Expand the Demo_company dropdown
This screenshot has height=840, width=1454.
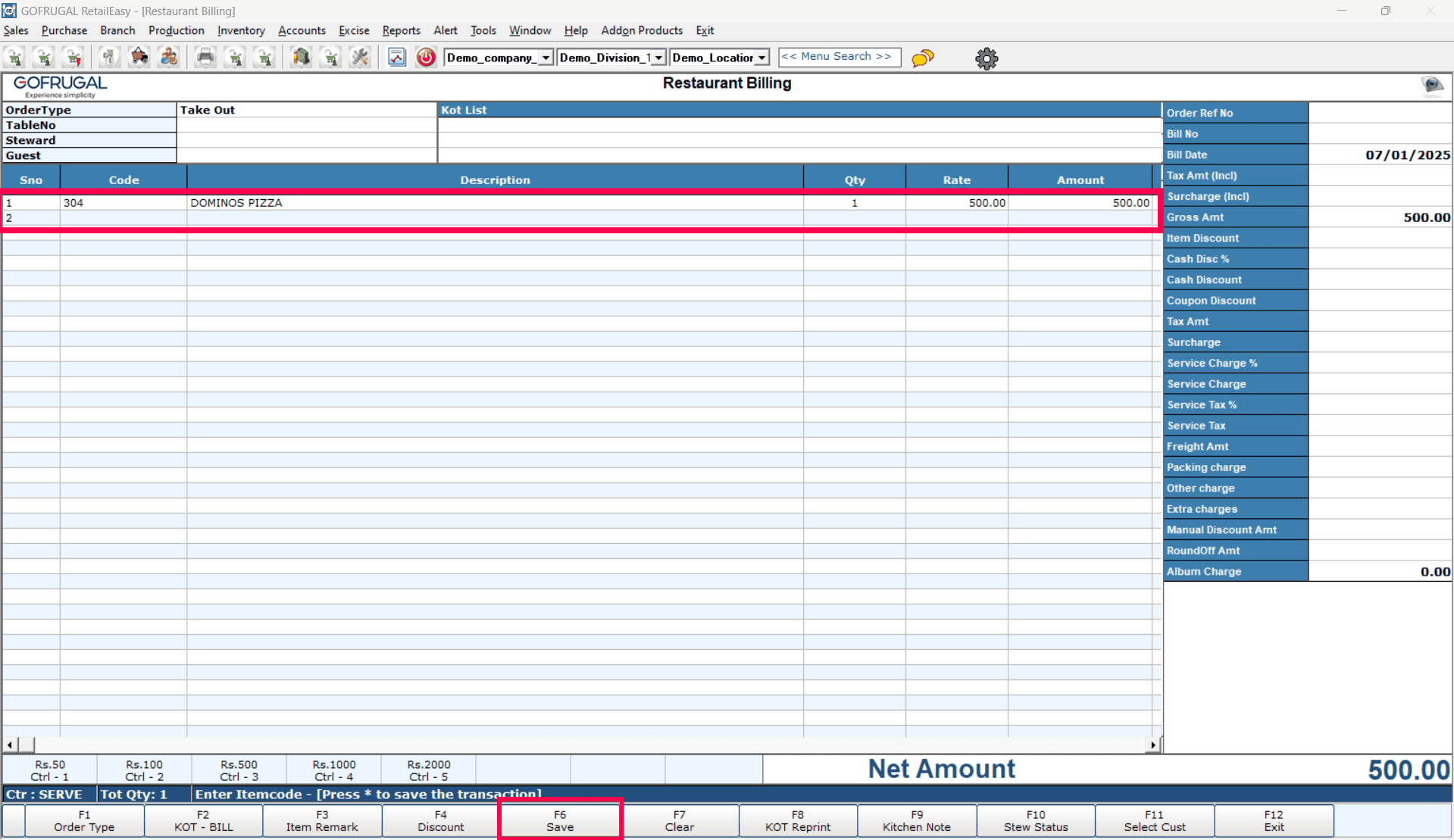pyautogui.click(x=545, y=58)
